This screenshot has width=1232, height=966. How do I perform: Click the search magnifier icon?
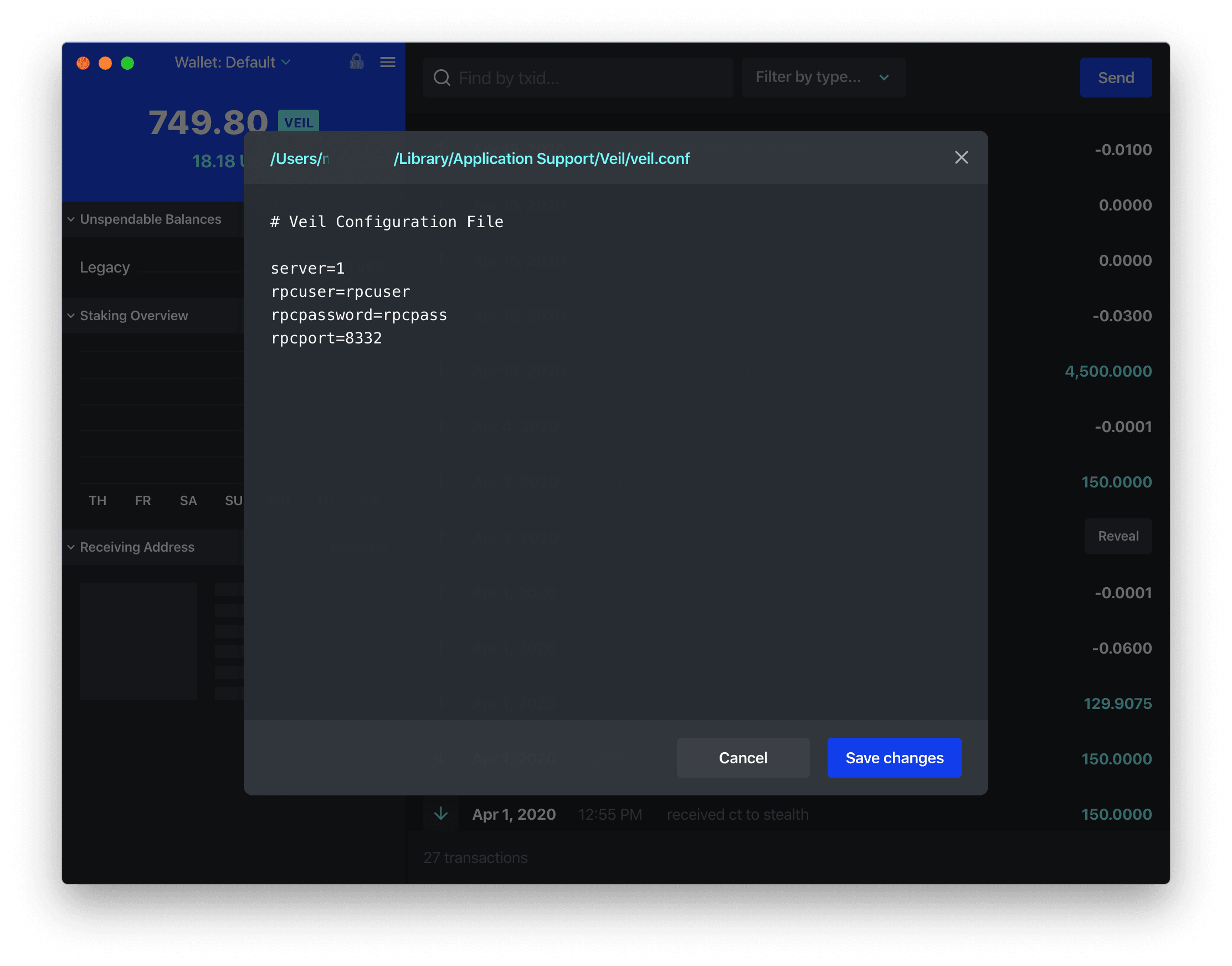pos(442,78)
